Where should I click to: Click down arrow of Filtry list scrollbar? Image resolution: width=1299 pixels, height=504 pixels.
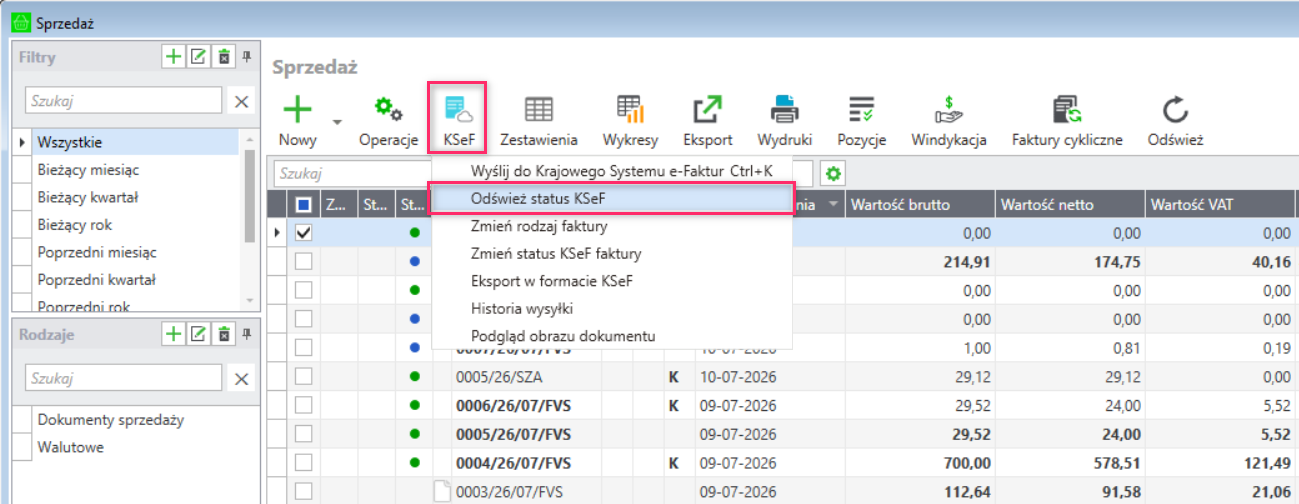tap(250, 300)
